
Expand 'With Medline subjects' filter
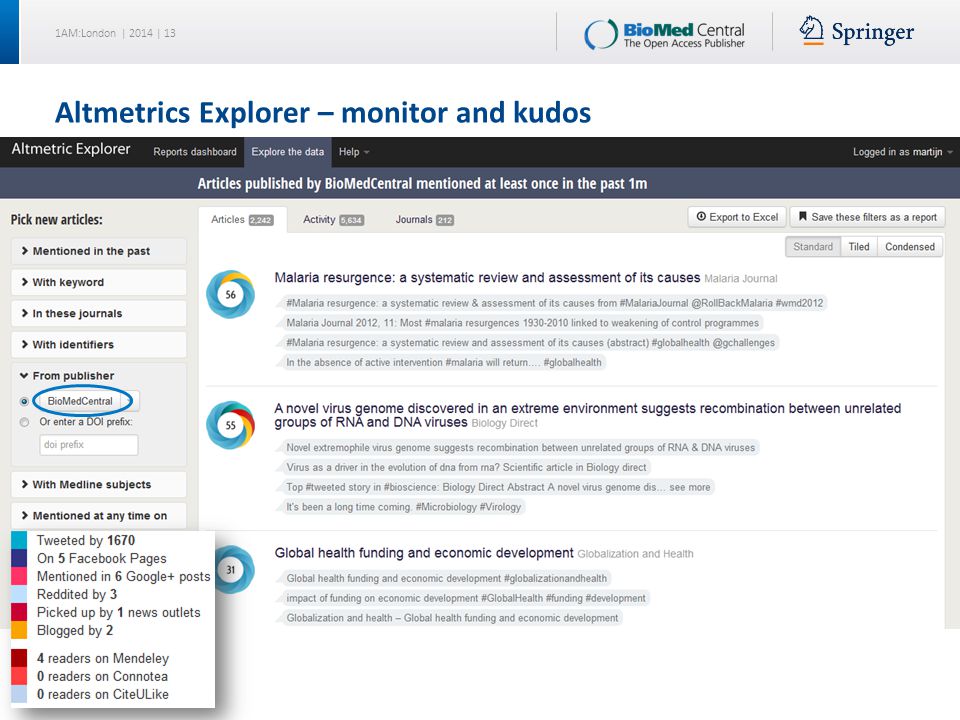99,484
